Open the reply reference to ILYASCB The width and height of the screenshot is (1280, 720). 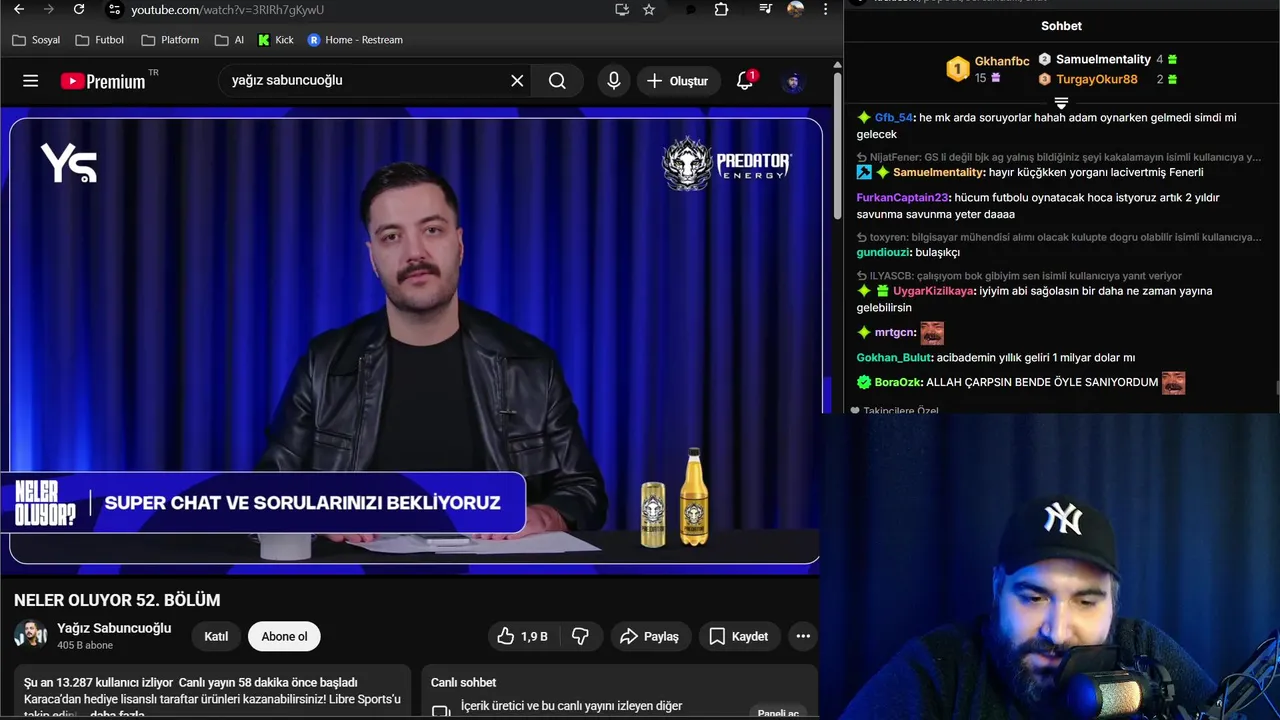pos(1019,275)
